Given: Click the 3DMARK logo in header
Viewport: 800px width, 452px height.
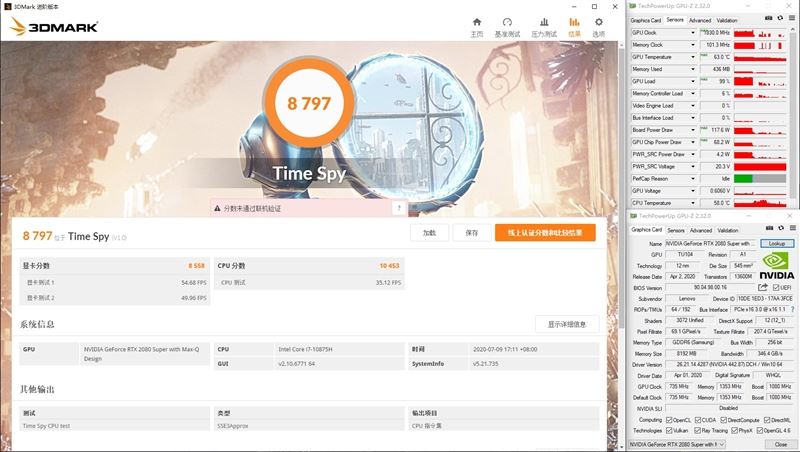Looking at the screenshot, I should tap(54, 27).
